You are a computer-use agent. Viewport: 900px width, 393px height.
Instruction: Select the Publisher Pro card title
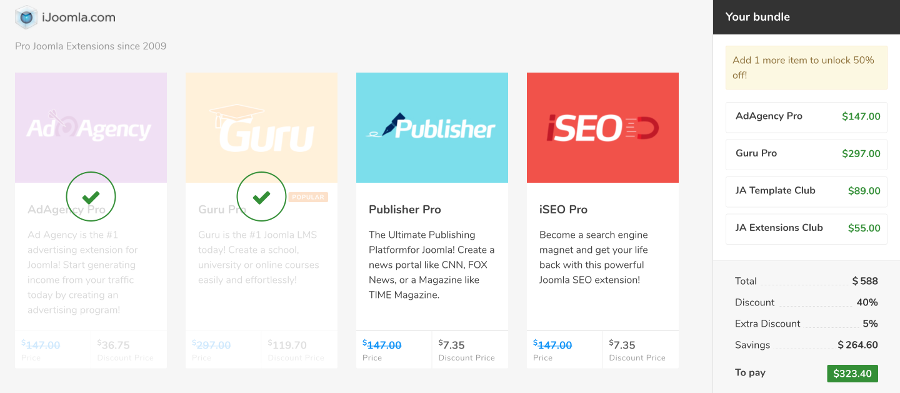tap(405, 209)
